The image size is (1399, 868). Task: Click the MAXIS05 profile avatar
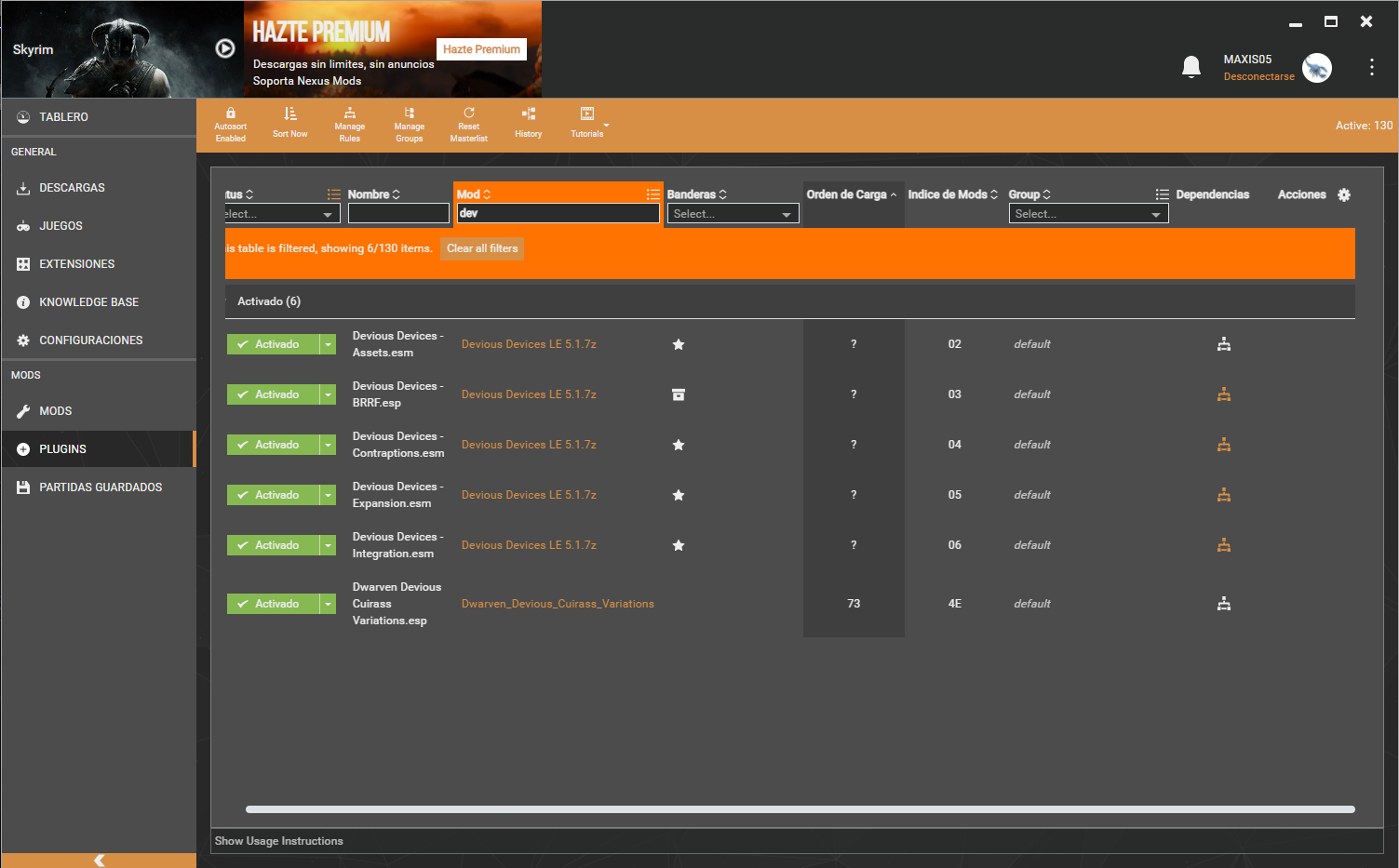(x=1316, y=68)
